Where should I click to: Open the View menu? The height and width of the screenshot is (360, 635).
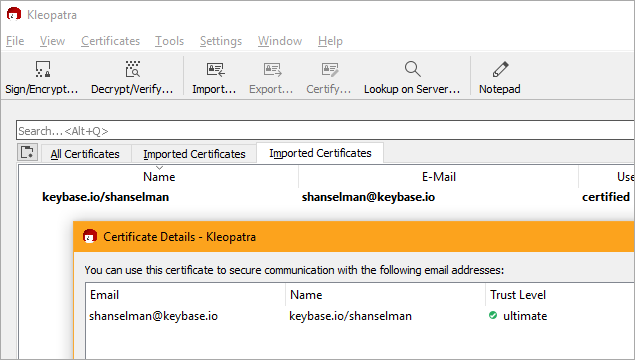52,41
